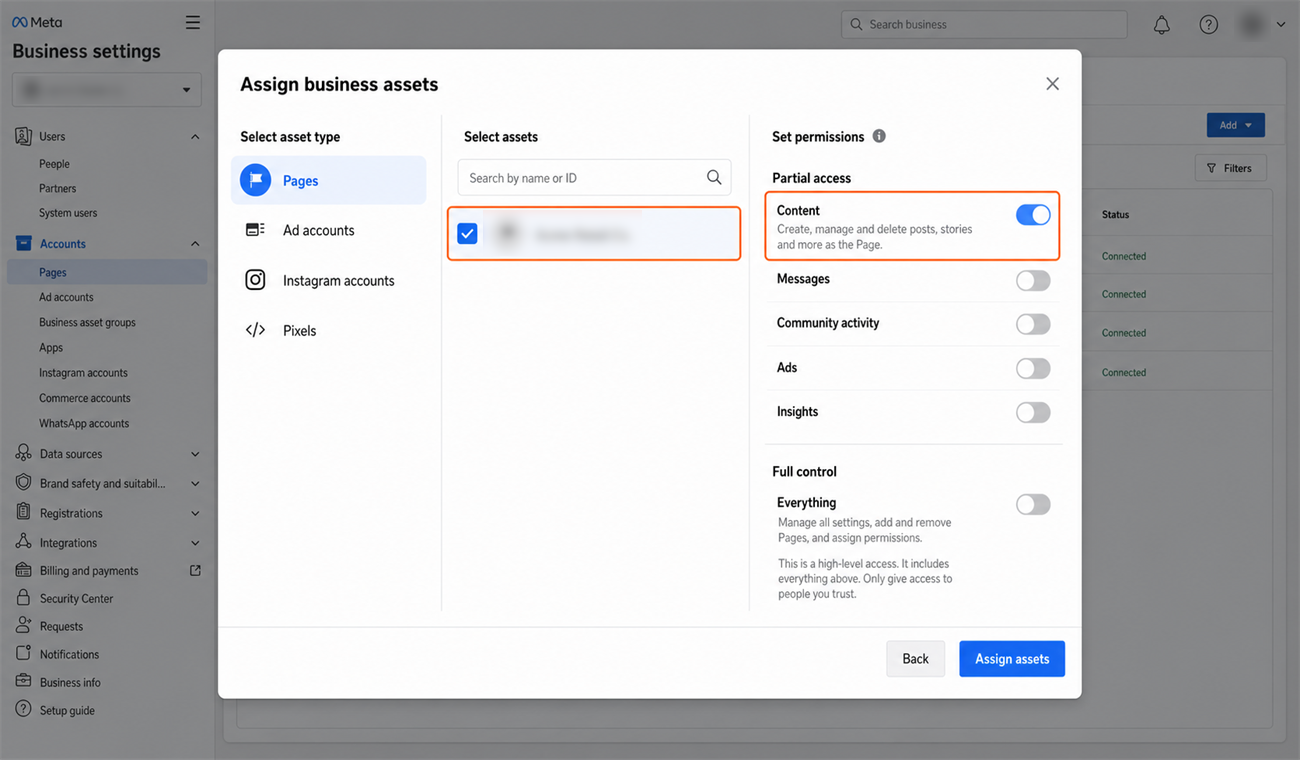Viewport: 1300px width, 760px height.
Task: Click the Pages flag icon
Action: click(256, 180)
